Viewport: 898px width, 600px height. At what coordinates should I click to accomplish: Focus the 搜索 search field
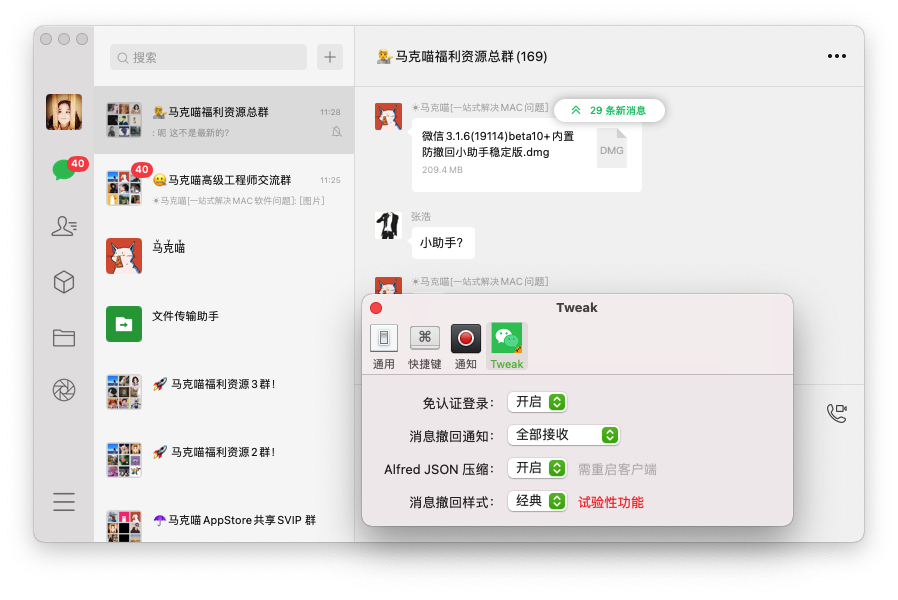[x=208, y=57]
